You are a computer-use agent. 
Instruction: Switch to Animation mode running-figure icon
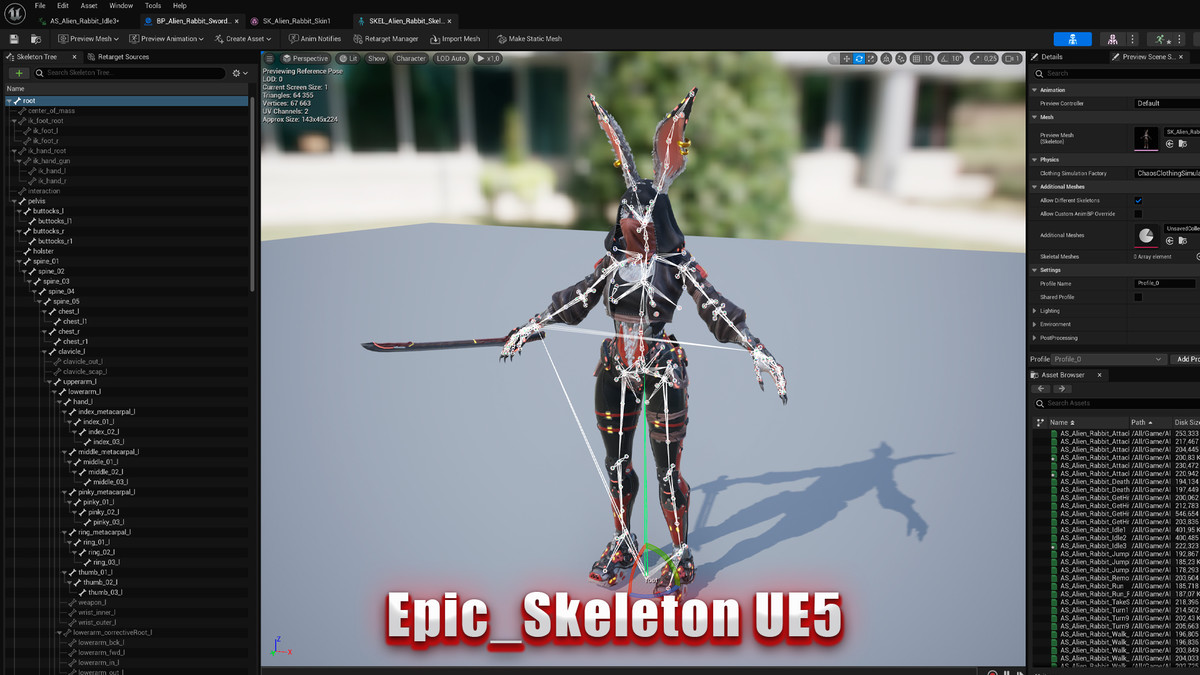pos(1161,39)
